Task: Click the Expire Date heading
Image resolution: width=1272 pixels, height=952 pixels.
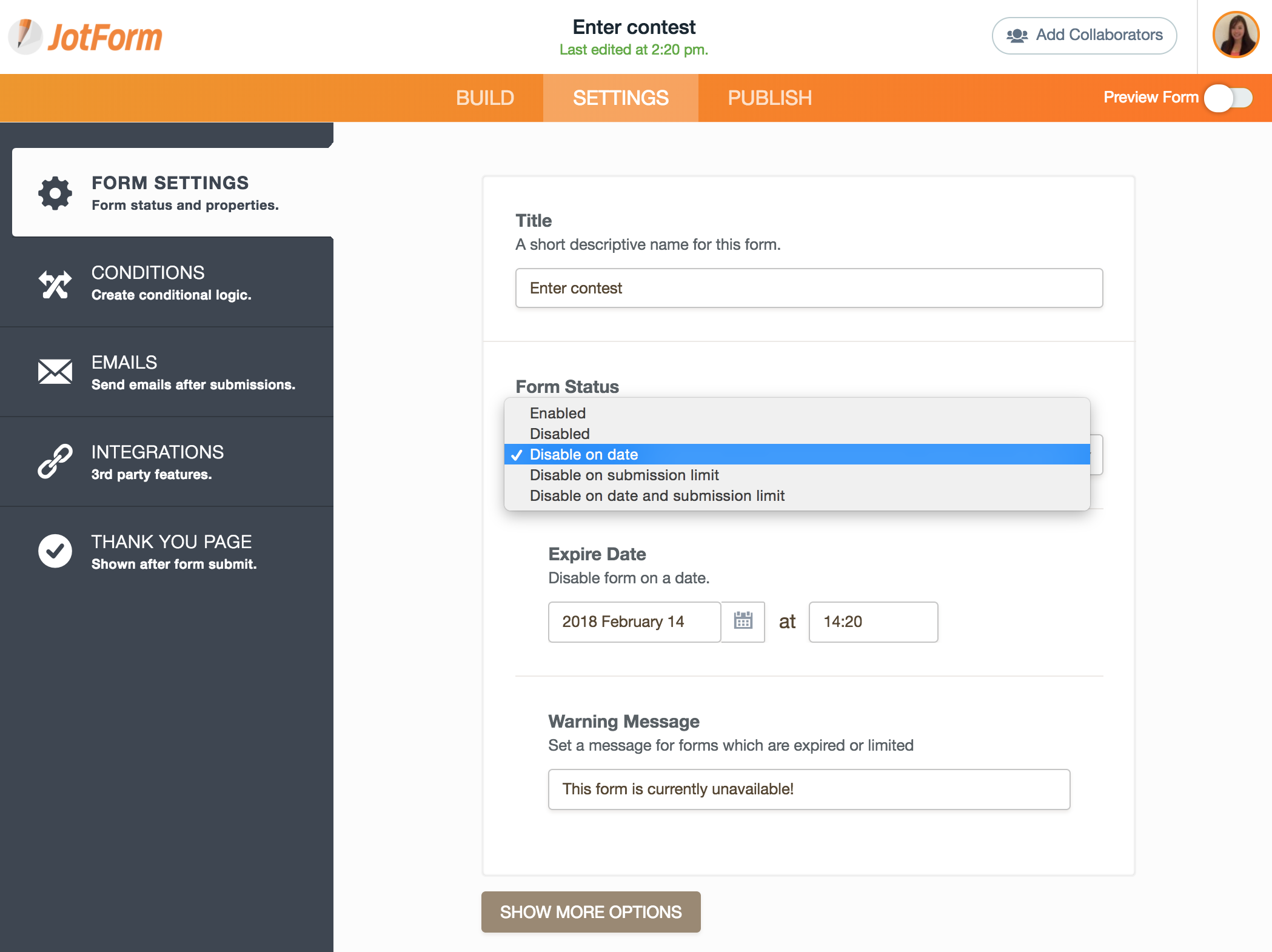Action: [597, 554]
